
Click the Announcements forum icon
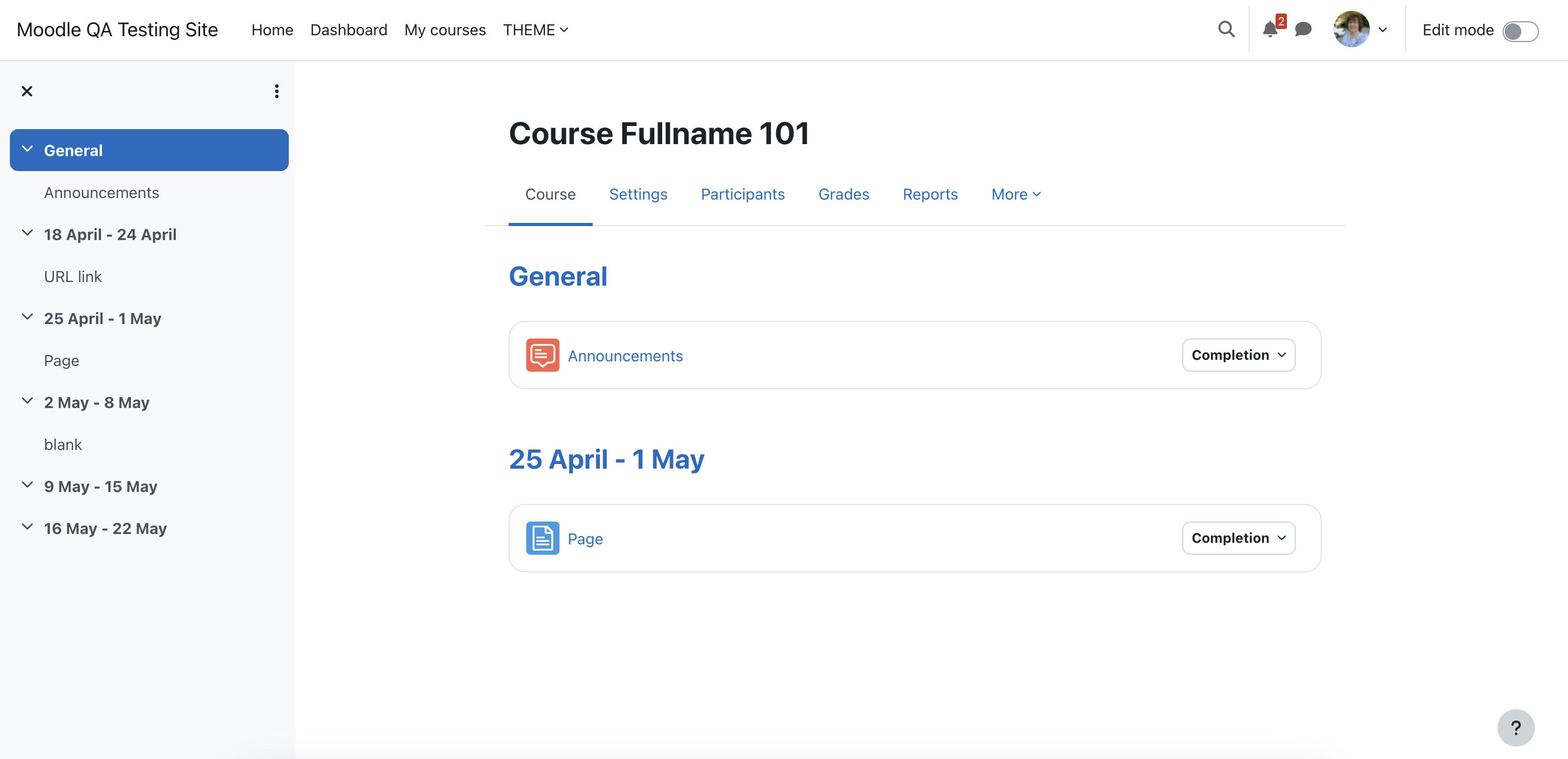[x=542, y=355]
